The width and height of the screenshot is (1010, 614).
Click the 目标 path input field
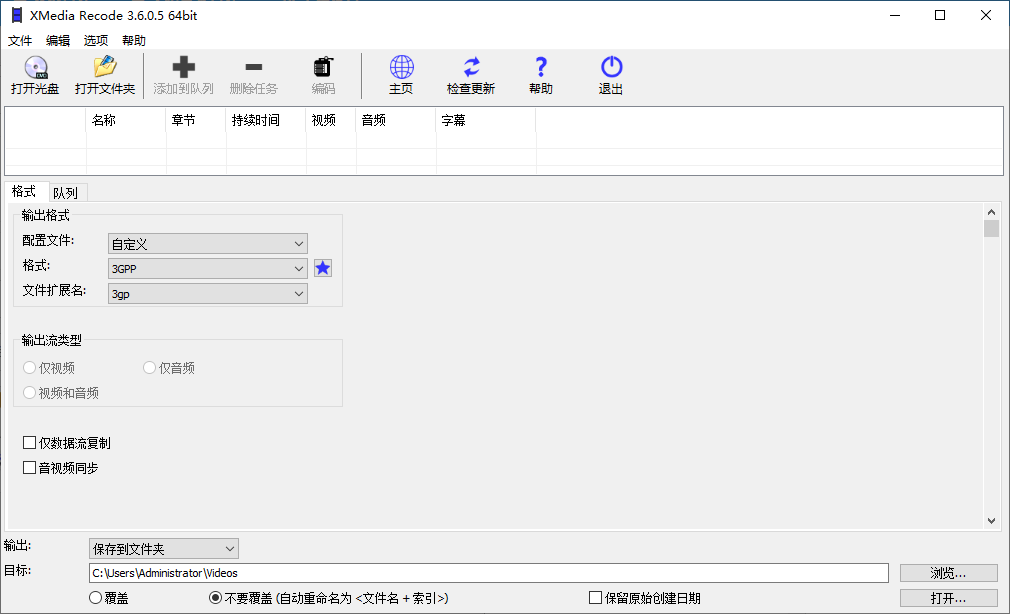click(488, 573)
